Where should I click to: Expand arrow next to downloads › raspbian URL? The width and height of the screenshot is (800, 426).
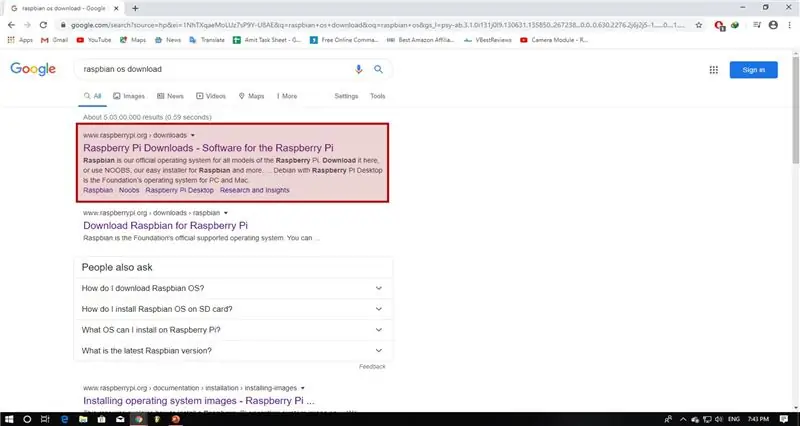coord(226,213)
